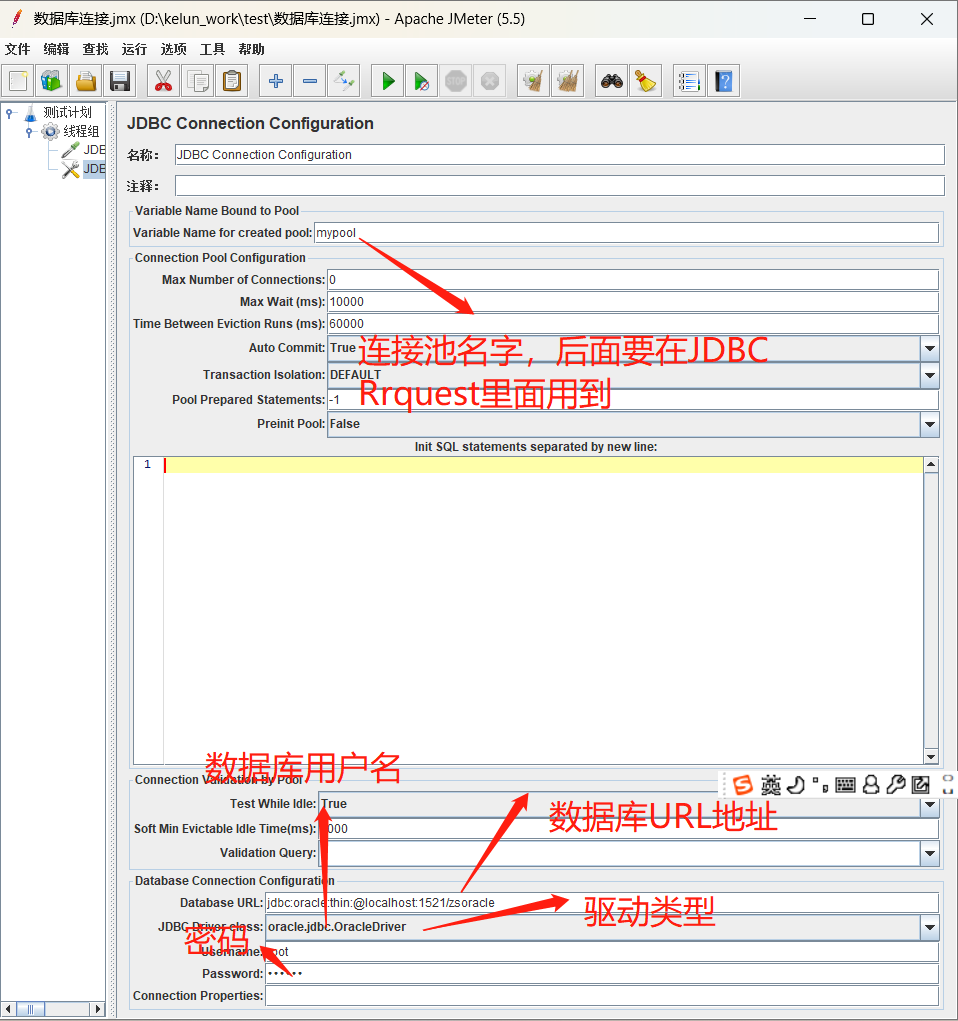Image resolution: width=958 pixels, height=1021 pixels.
Task: Click the Connection Properties field
Action: click(602, 996)
